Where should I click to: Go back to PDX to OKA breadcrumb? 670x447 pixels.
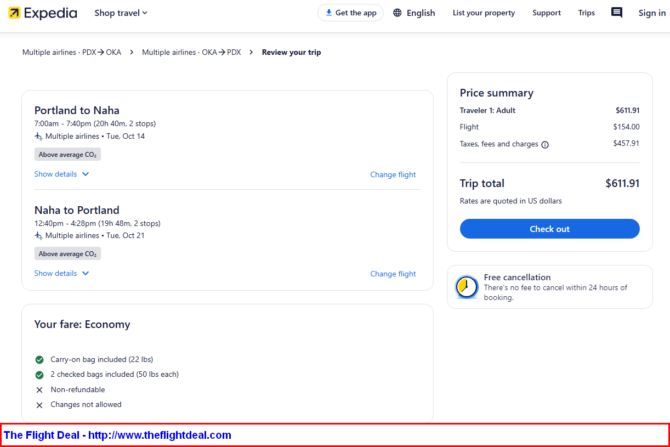72,52
